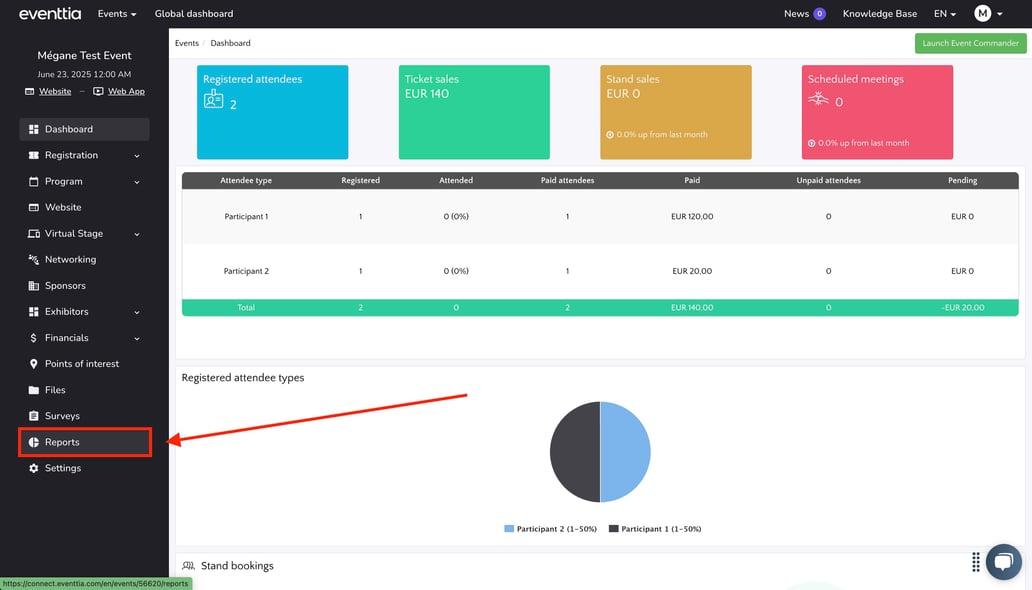Toggle Participant 1 legend color swatch
This screenshot has width=1032, height=590.
[613, 529]
